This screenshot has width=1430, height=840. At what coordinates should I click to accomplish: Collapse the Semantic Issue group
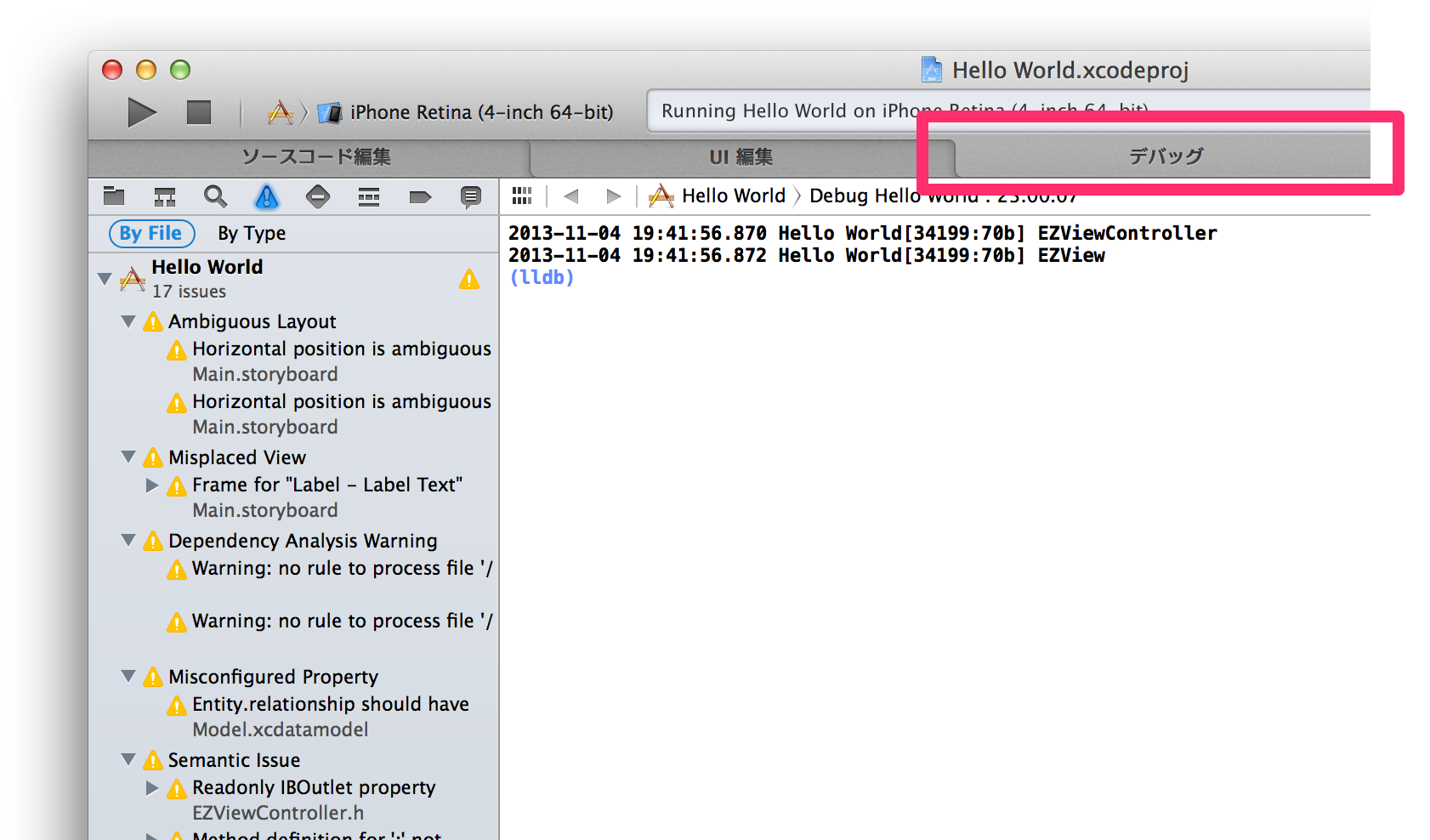[x=128, y=760]
